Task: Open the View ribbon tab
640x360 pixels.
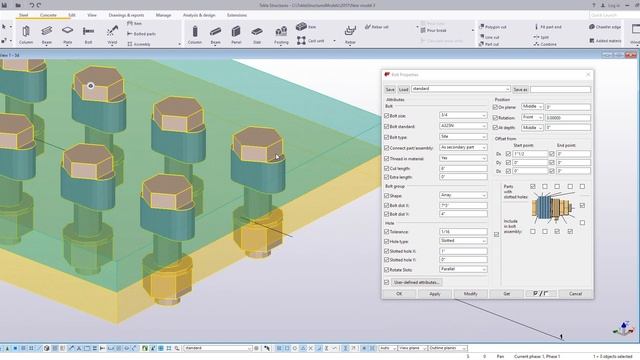Action: [x=92, y=15]
